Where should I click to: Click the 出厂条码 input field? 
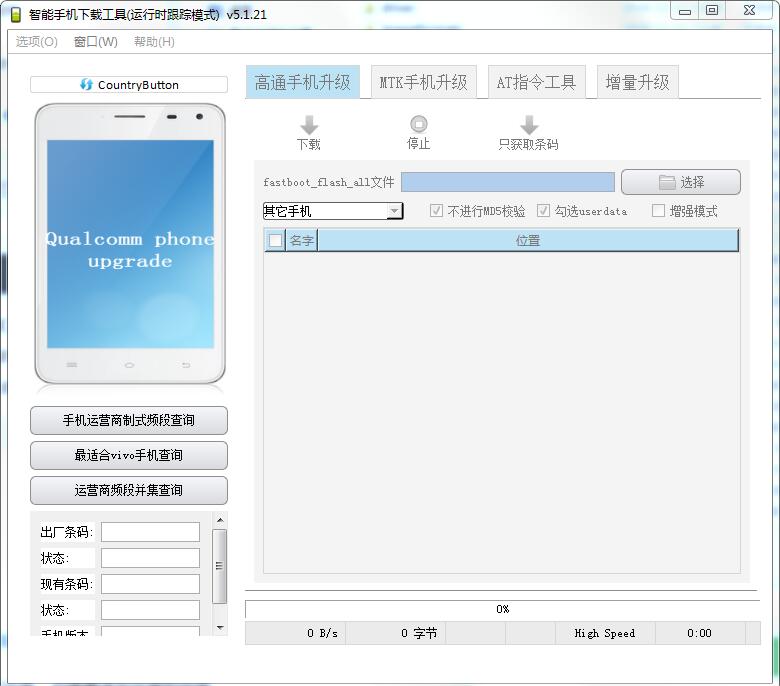coord(150,532)
